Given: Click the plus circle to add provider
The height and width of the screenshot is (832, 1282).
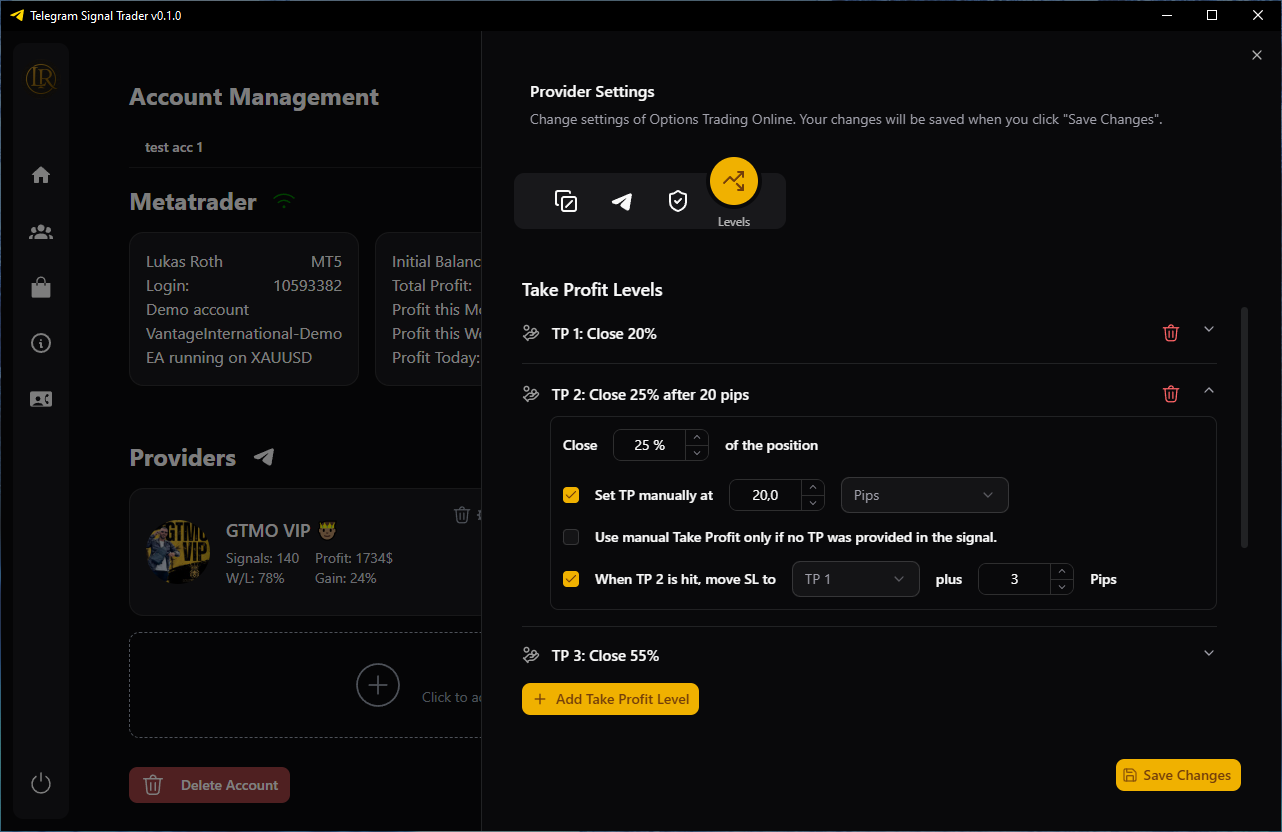Looking at the screenshot, I should pyautogui.click(x=378, y=685).
